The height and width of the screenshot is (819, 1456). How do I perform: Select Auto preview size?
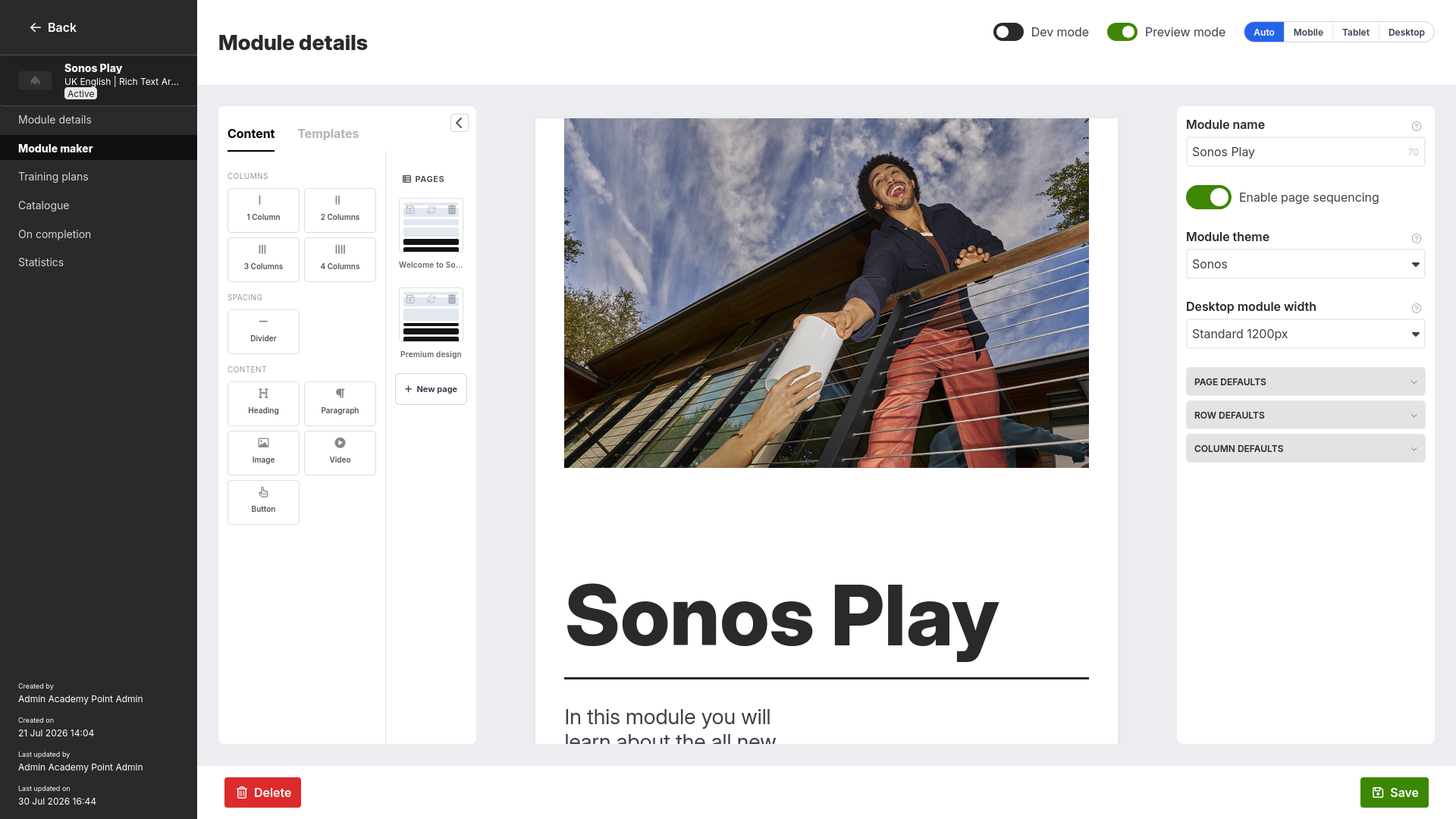tap(1264, 32)
